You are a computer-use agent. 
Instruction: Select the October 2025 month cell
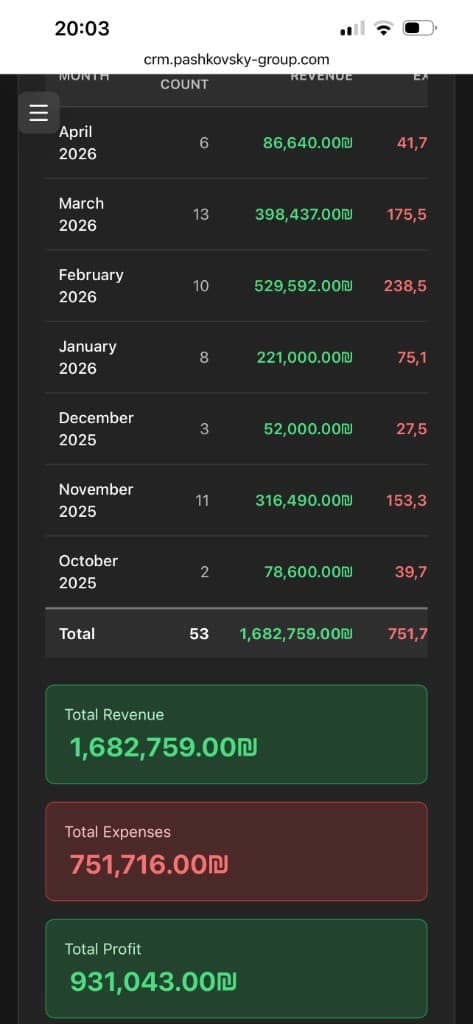[x=88, y=572]
